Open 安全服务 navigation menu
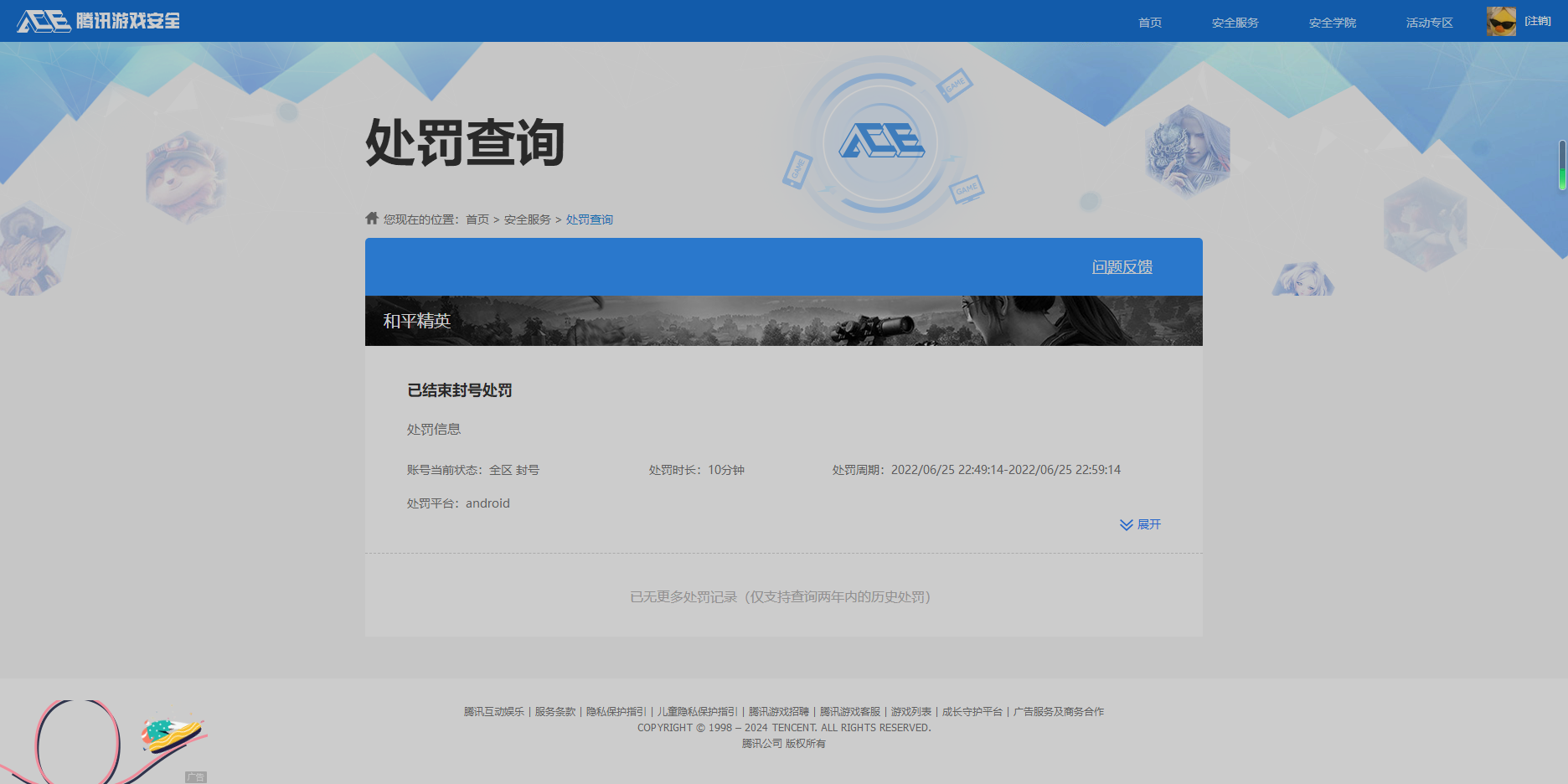 point(1235,23)
